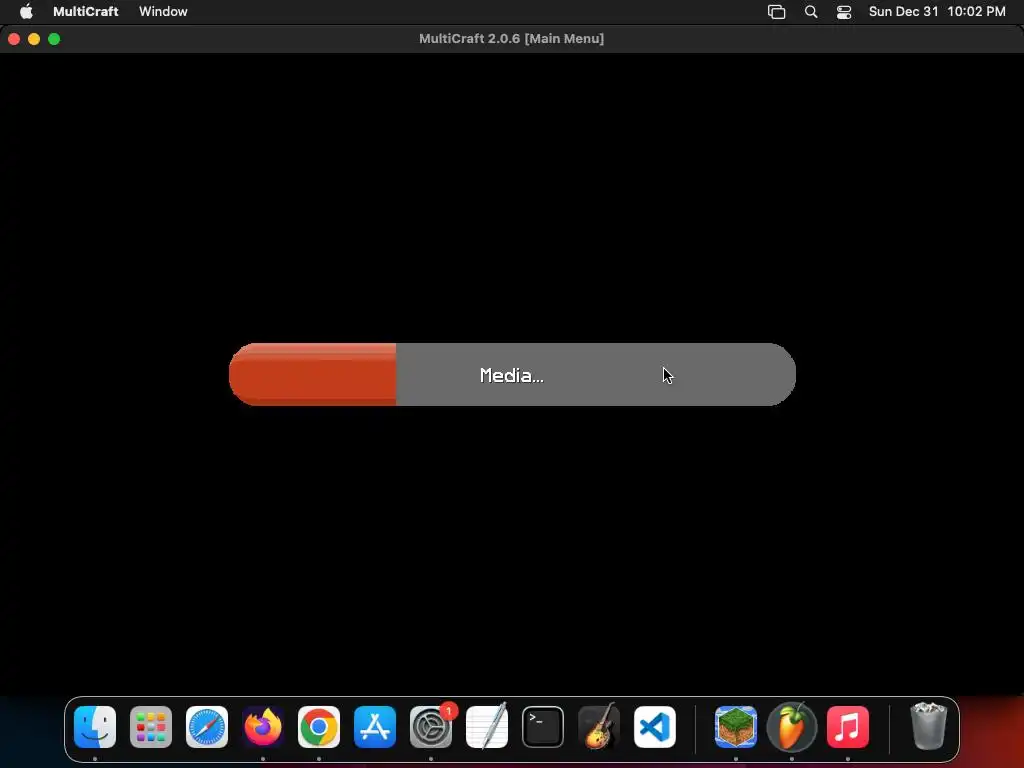
Task: Open the Window menu
Action: click(x=163, y=11)
